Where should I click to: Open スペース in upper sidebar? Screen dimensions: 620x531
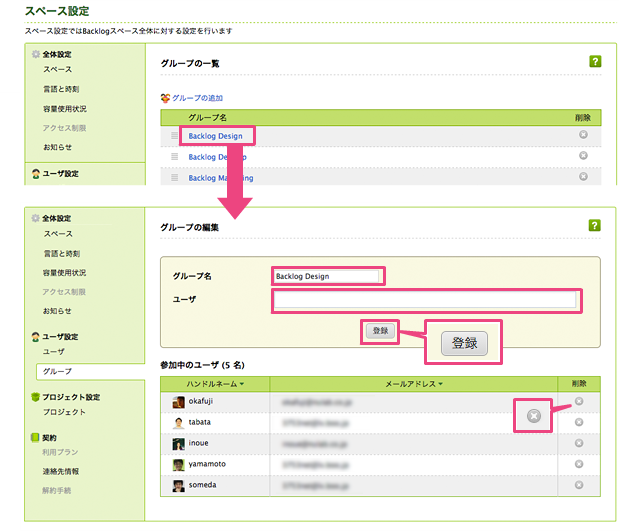click(x=58, y=70)
